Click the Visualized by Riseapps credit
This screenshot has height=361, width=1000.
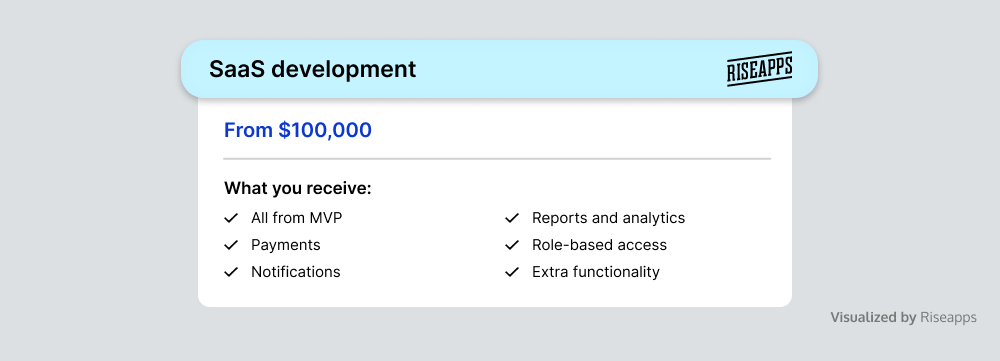click(903, 318)
